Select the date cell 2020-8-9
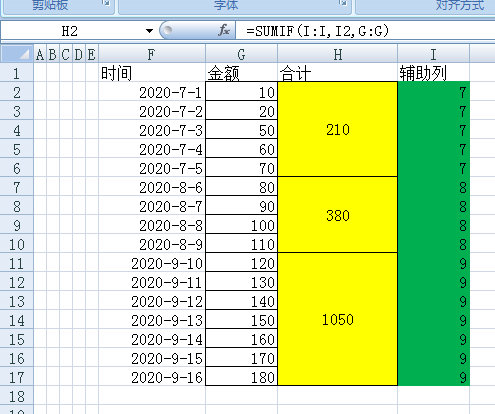This screenshot has height=414, width=495. (x=152, y=243)
